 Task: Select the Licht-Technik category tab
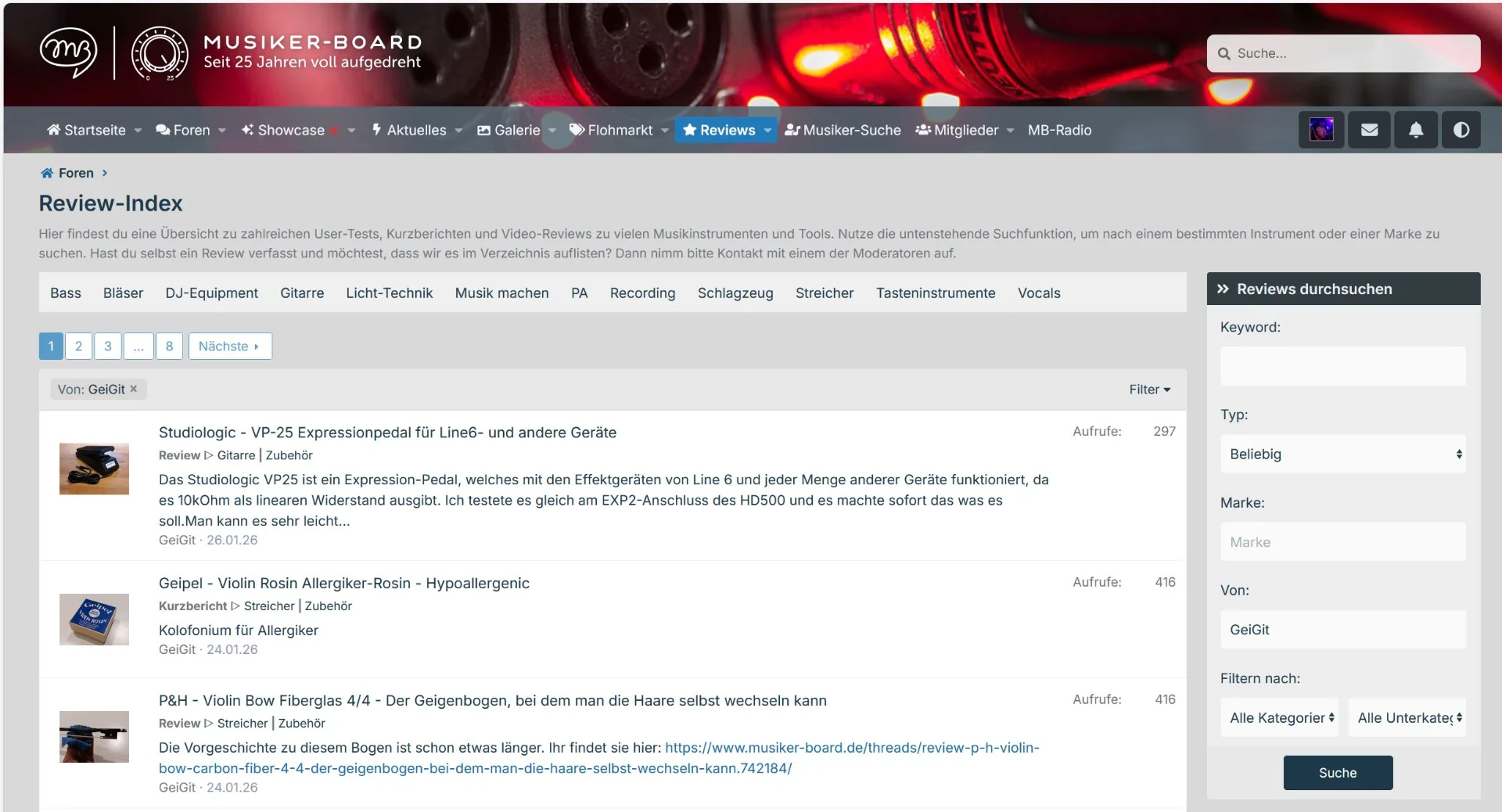[x=390, y=293]
